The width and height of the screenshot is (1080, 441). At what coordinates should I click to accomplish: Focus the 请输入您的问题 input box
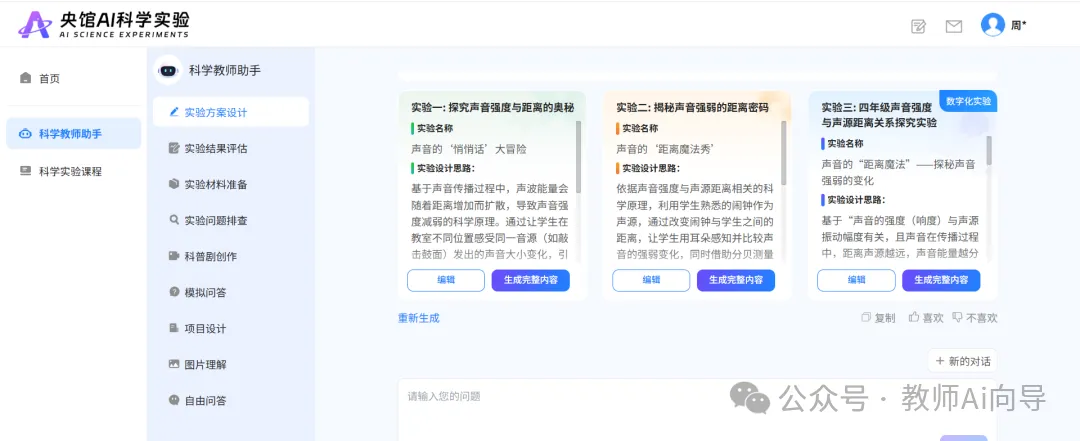click(x=697, y=409)
